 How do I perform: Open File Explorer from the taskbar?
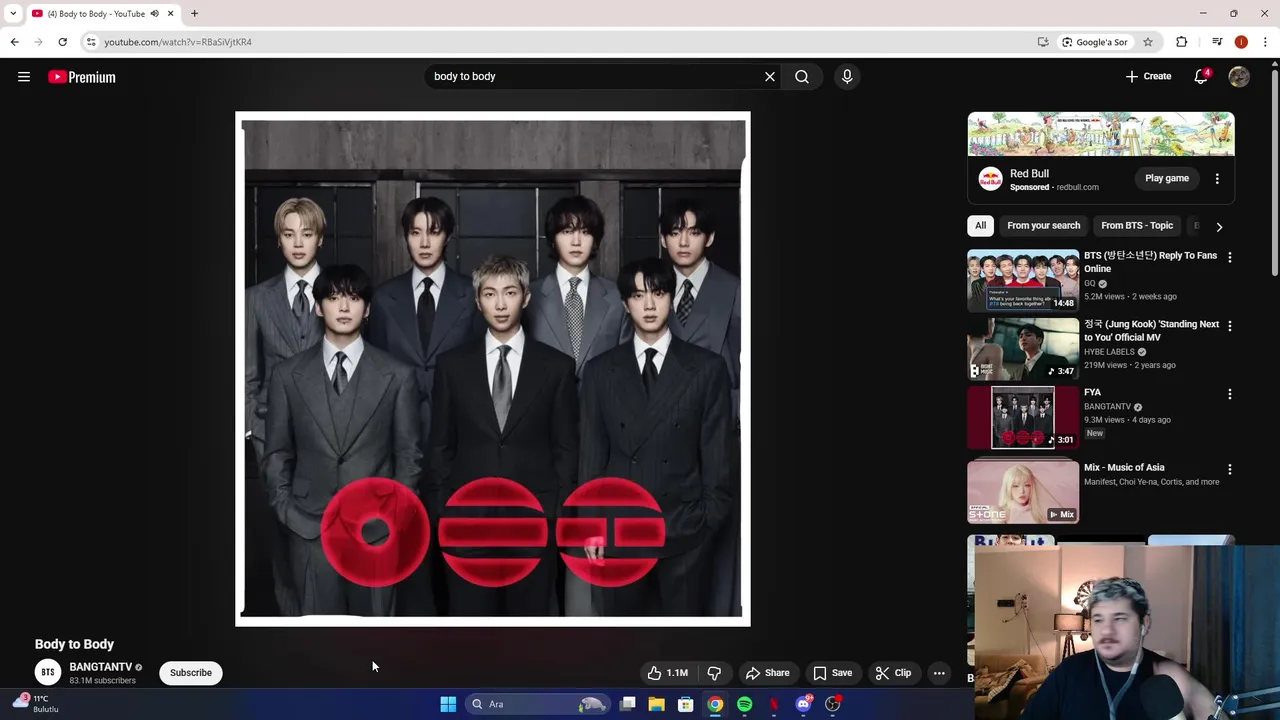656,704
